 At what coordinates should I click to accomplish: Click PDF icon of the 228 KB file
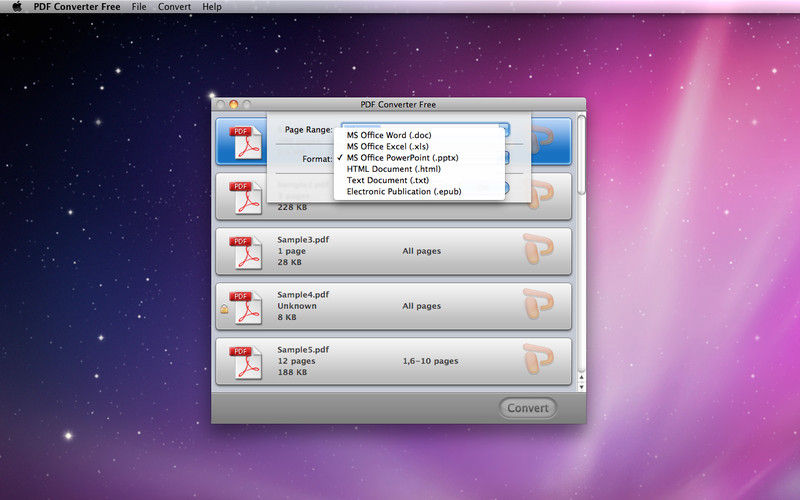coord(246,197)
